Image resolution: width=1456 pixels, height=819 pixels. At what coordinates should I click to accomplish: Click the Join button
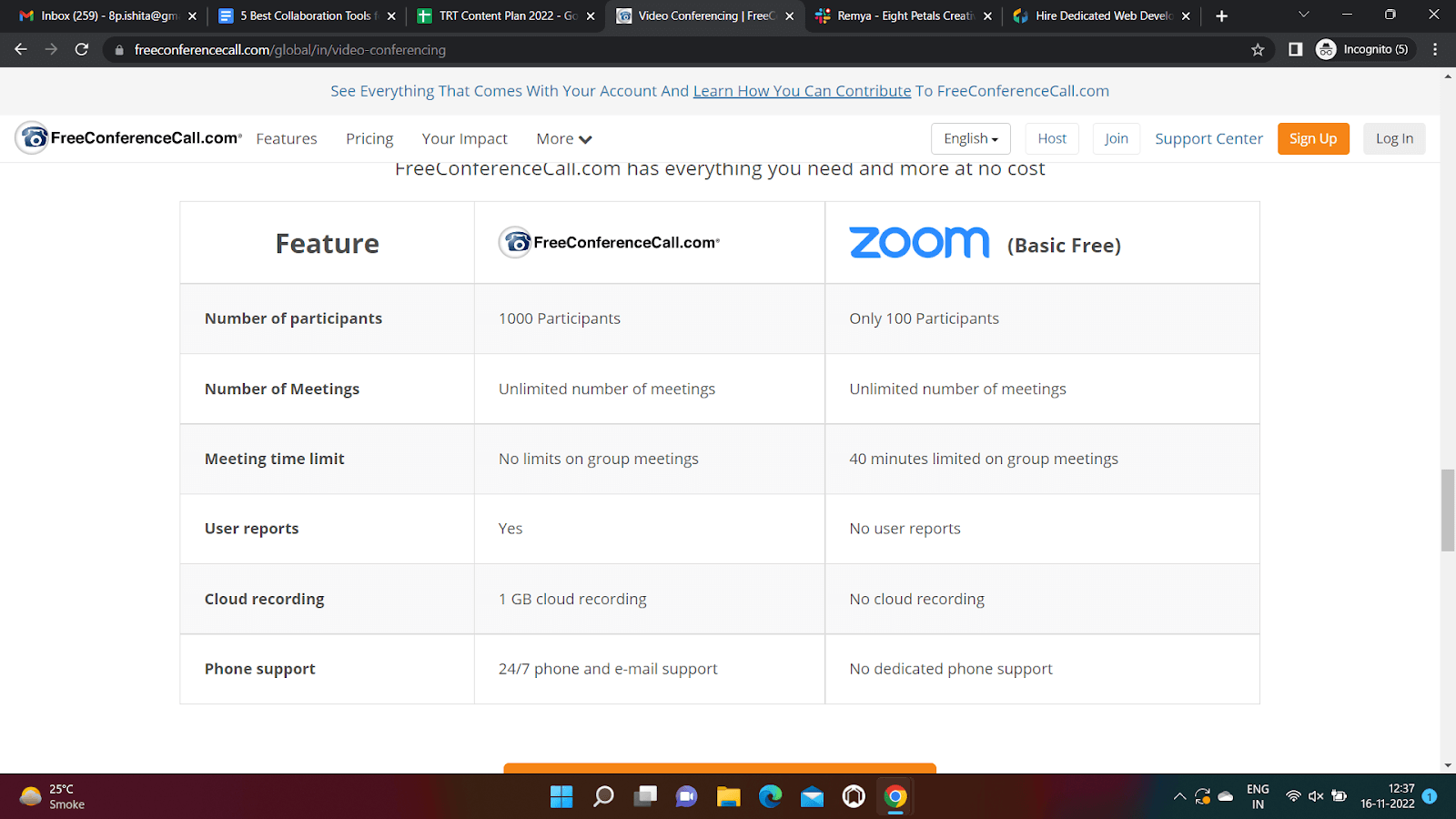tap(1117, 138)
